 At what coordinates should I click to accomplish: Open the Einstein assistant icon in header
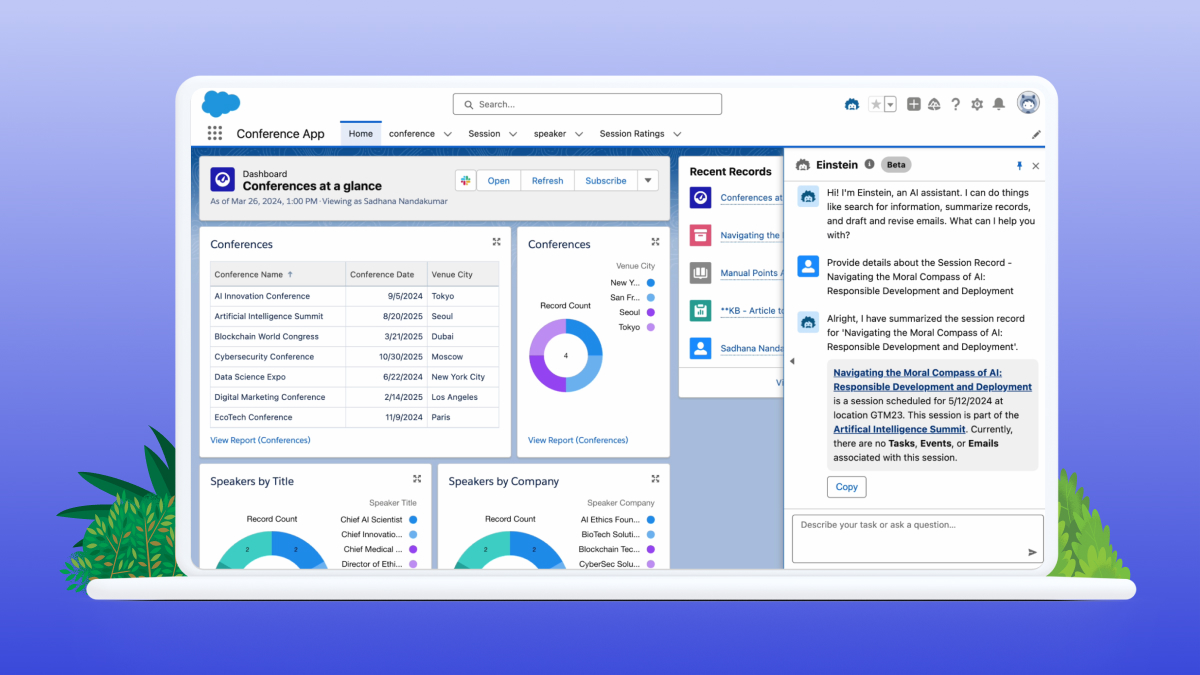(x=853, y=104)
